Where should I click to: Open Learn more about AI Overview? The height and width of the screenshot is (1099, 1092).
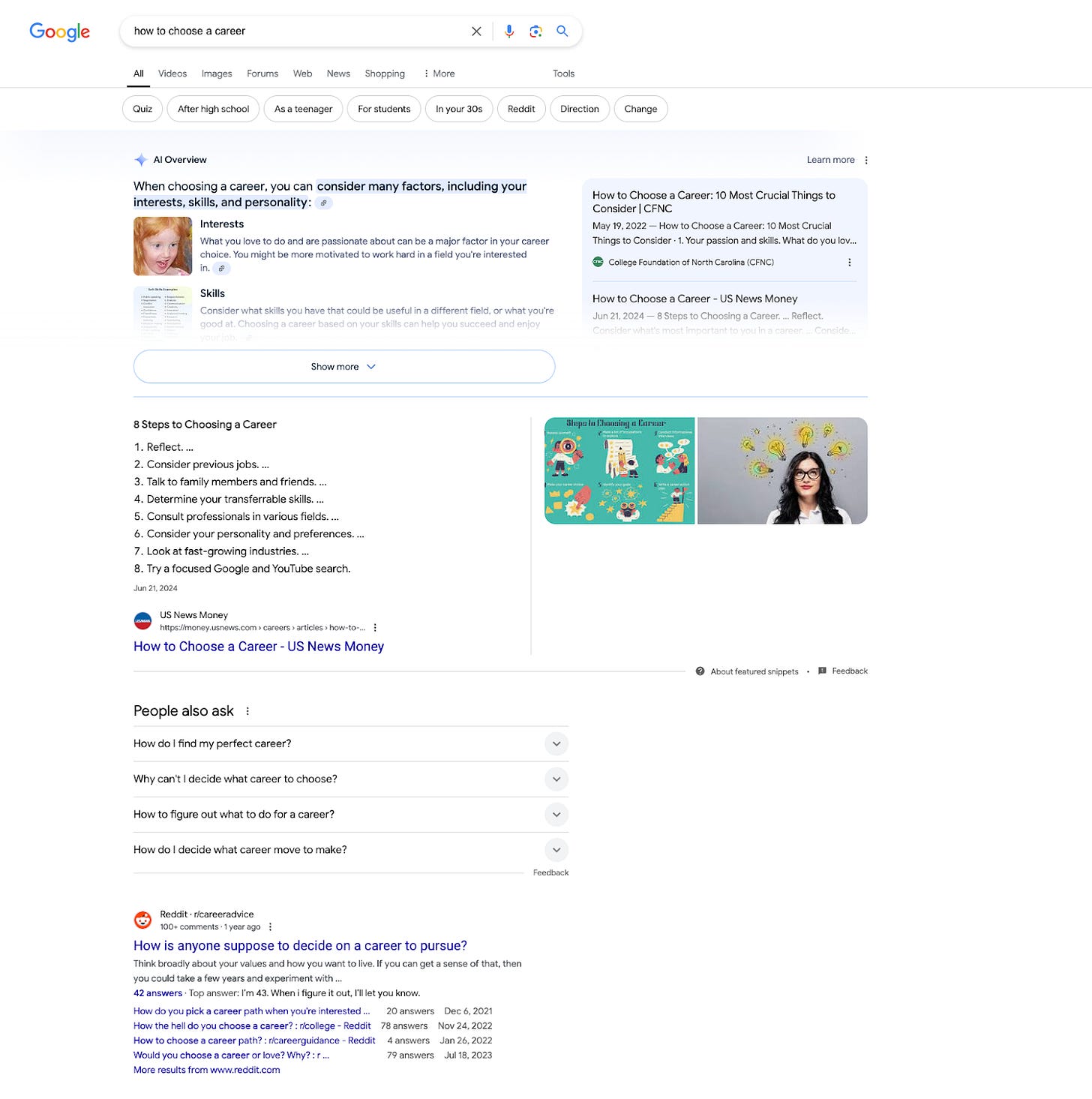coord(830,160)
